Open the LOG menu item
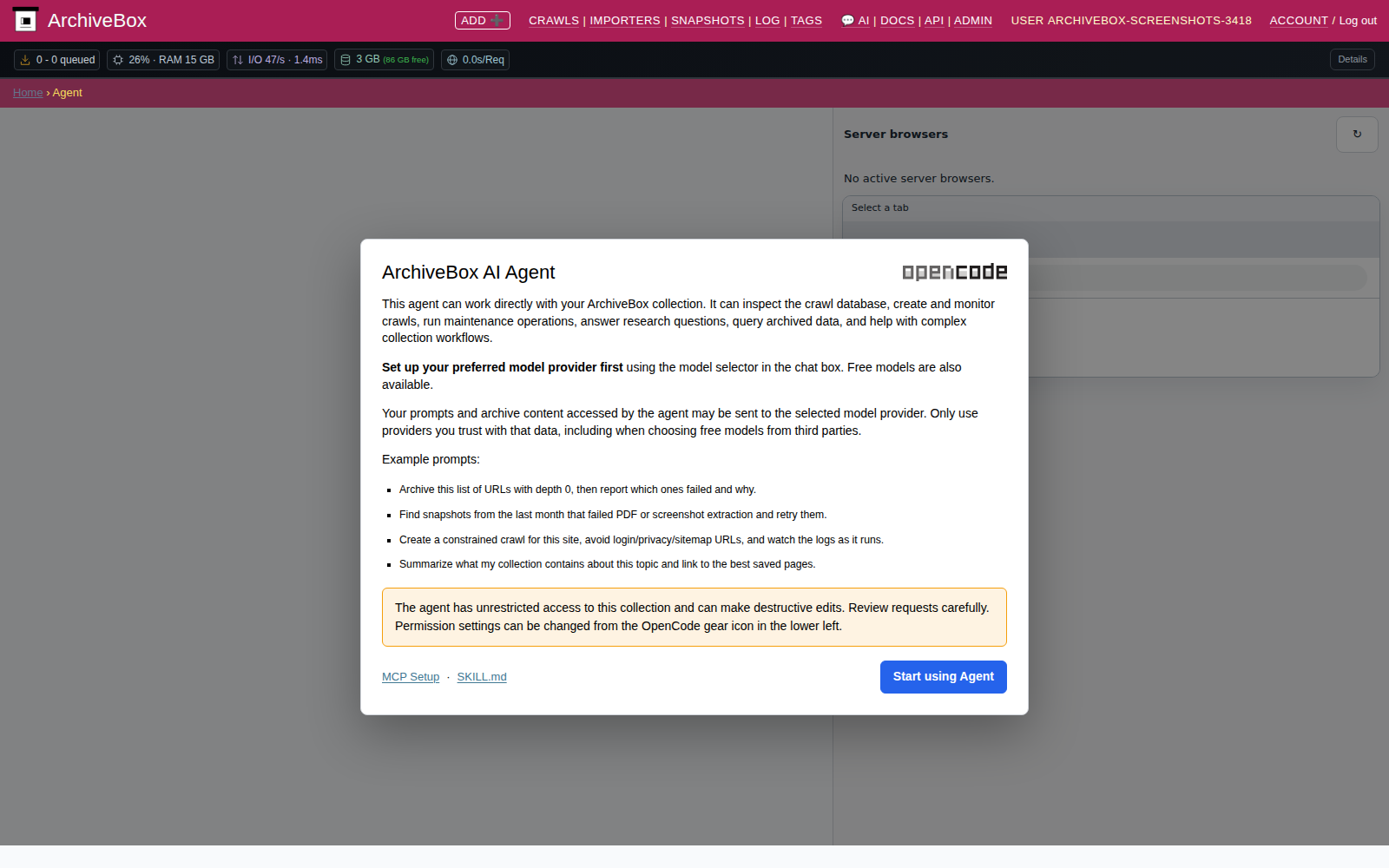 767,20
